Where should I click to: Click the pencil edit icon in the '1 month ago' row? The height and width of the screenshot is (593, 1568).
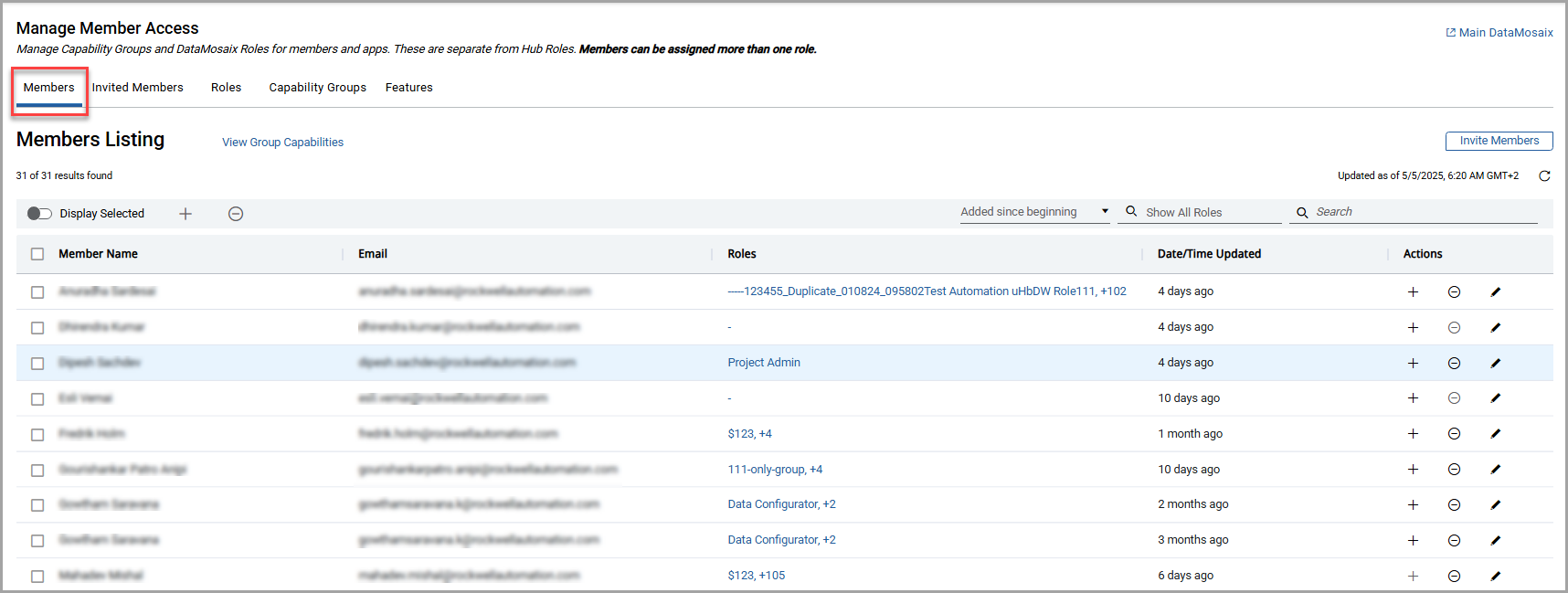click(x=1495, y=434)
